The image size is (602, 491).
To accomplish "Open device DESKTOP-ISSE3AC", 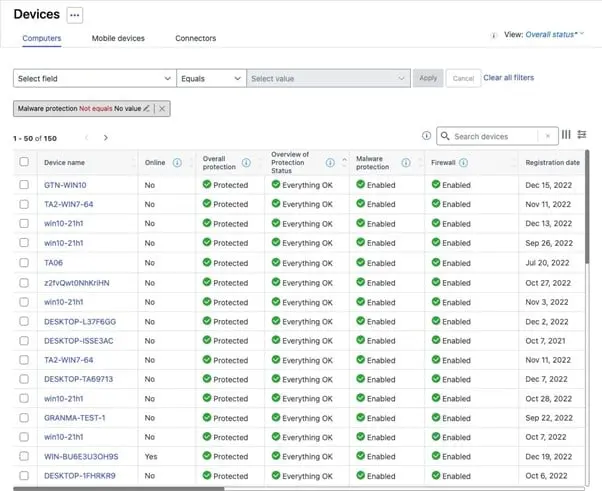I will click(x=79, y=341).
